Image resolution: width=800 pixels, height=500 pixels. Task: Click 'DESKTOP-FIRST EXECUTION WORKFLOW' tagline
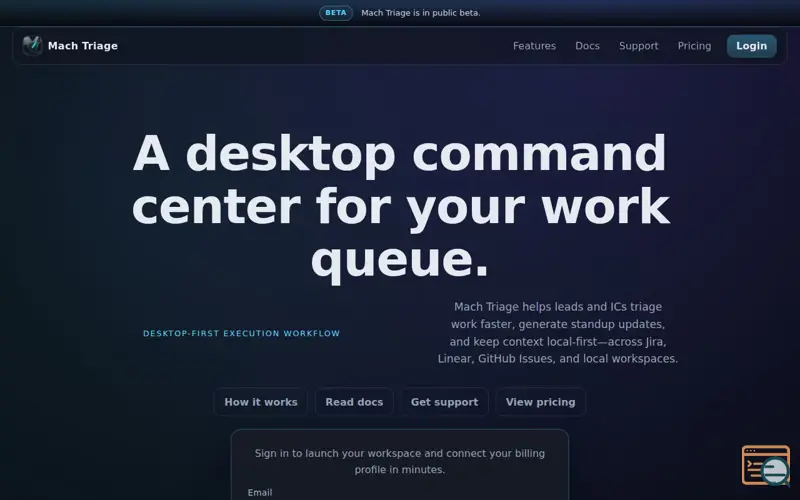[241, 333]
